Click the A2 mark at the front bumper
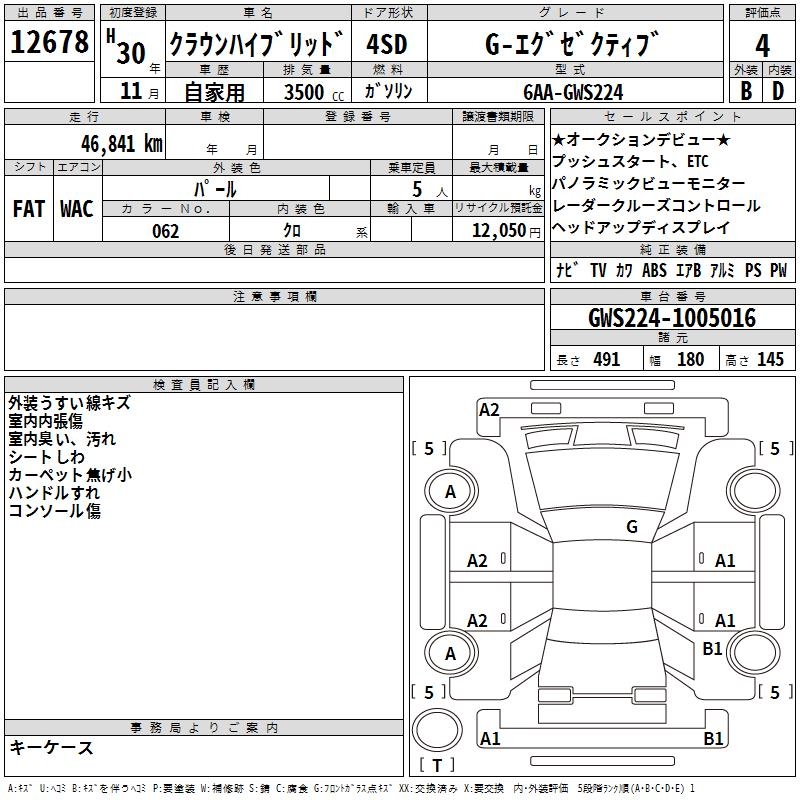This screenshot has width=800, height=800. tap(489, 409)
